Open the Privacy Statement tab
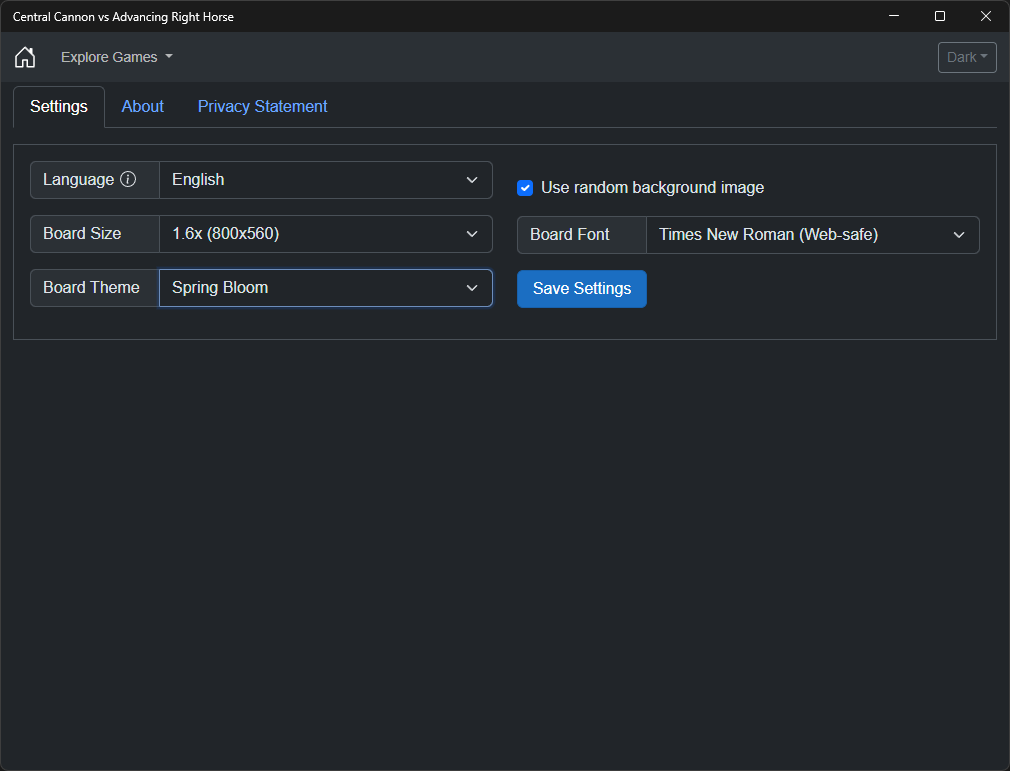Viewport: 1010px width, 771px height. click(x=262, y=107)
